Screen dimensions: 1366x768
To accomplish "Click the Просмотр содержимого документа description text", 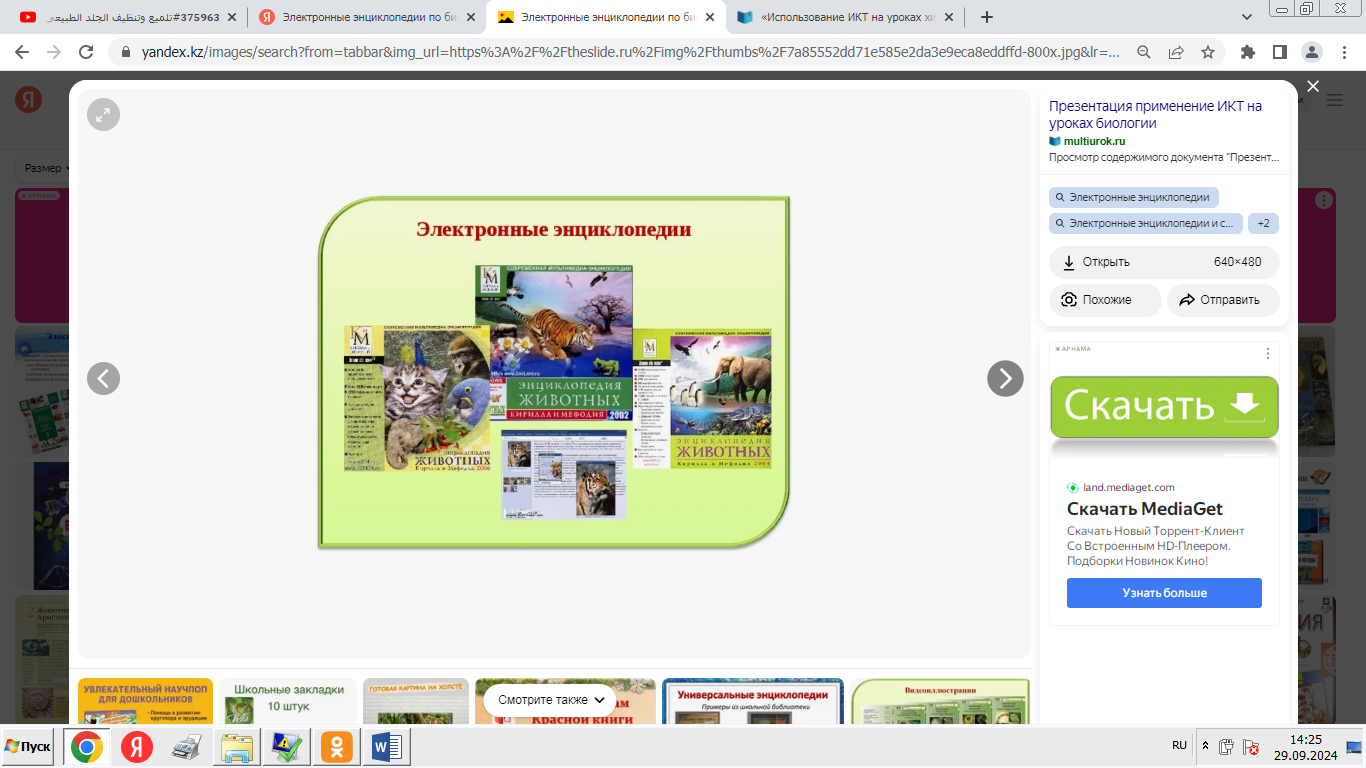I will coord(1164,157).
